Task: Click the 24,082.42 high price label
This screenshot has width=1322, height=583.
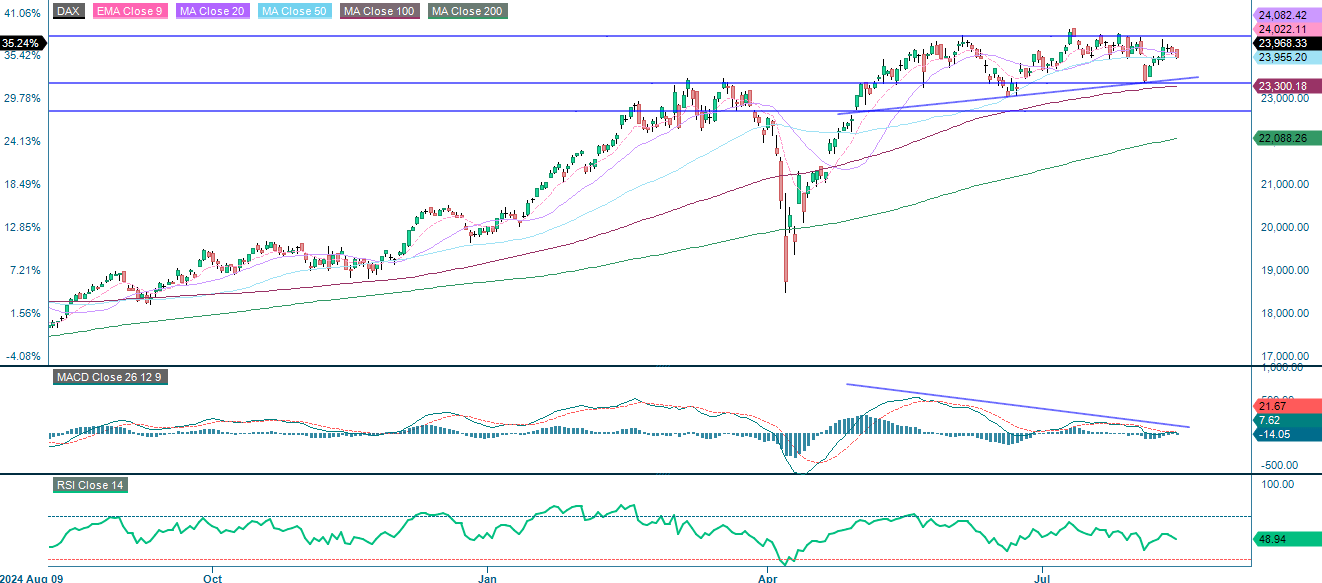Action: point(1287,16)
